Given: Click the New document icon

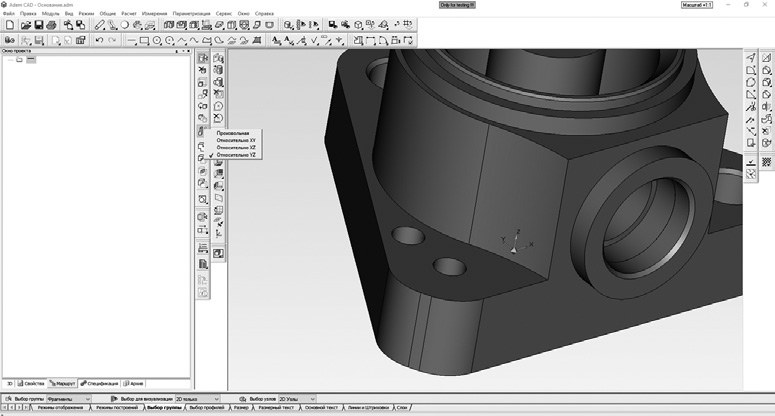Looking at the screenshot, I should (10, 25).
